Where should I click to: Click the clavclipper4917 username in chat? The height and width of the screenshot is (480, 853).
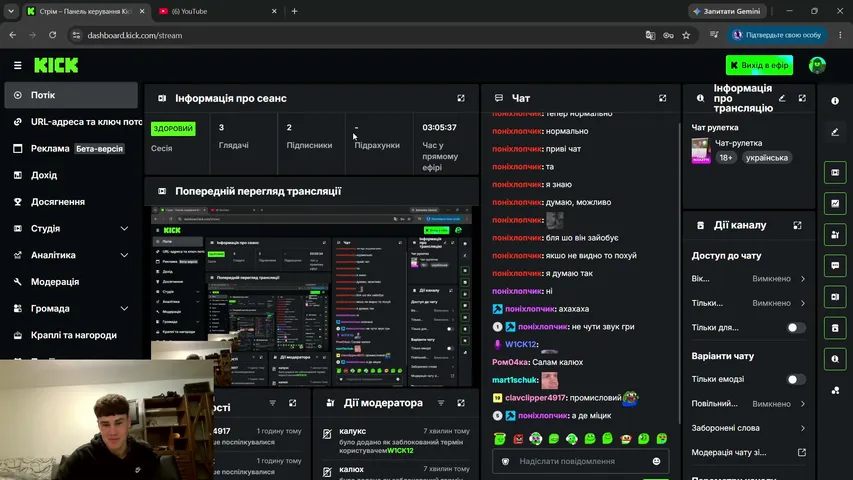click(x=535, y=398)
